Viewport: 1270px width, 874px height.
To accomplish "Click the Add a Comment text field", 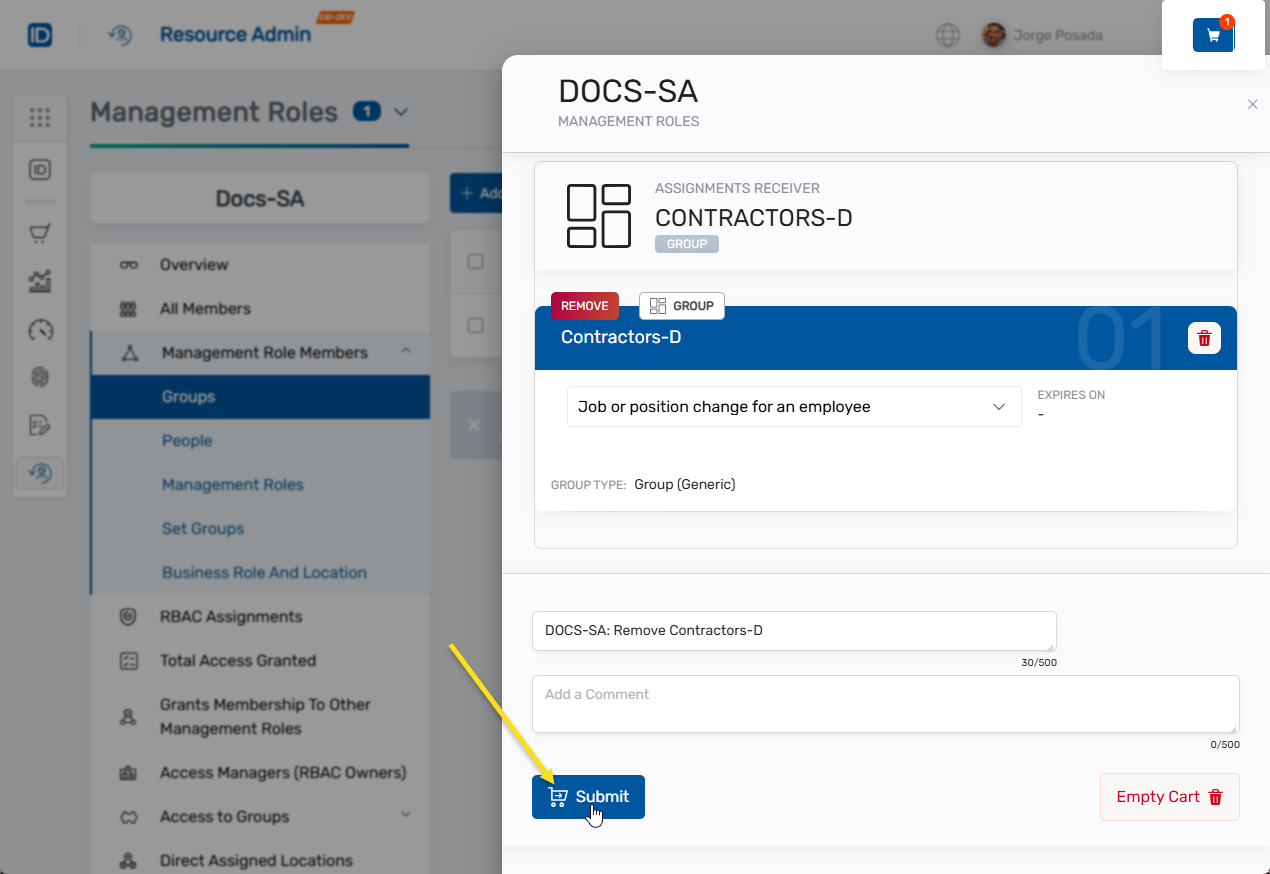I will [x=884, y=704].
